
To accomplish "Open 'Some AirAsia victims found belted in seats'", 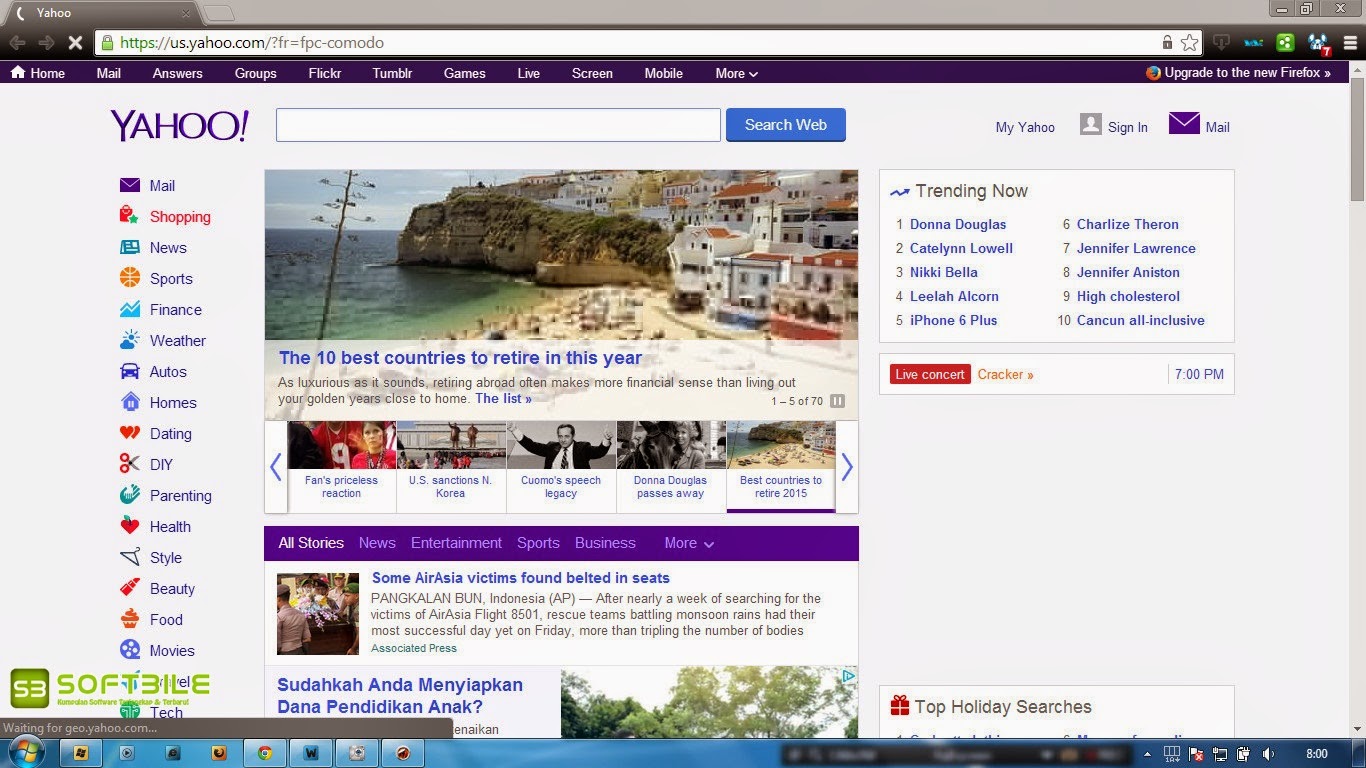I will tap(521, 578).
